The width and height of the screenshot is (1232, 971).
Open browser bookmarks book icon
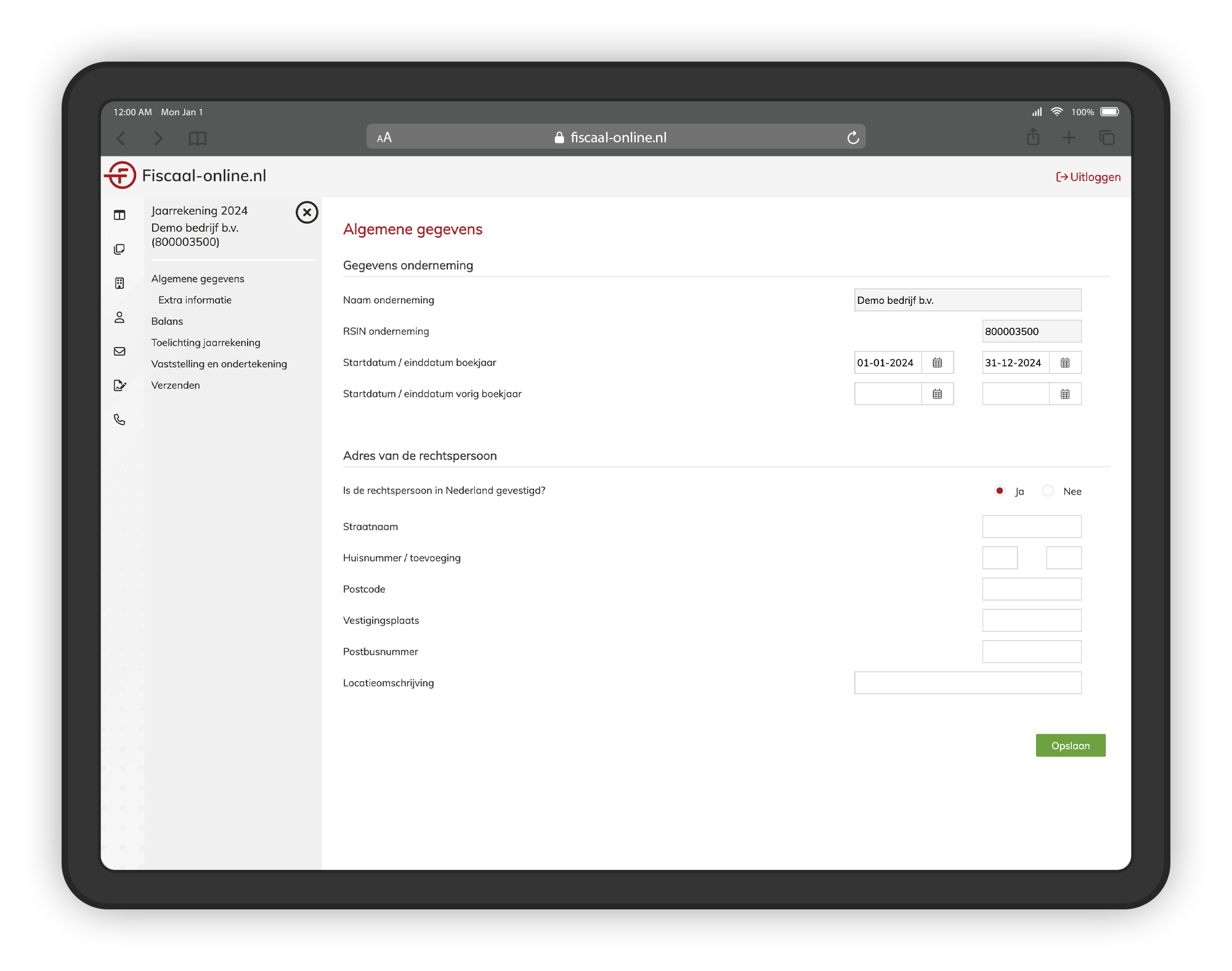click(x=198, y=138)
